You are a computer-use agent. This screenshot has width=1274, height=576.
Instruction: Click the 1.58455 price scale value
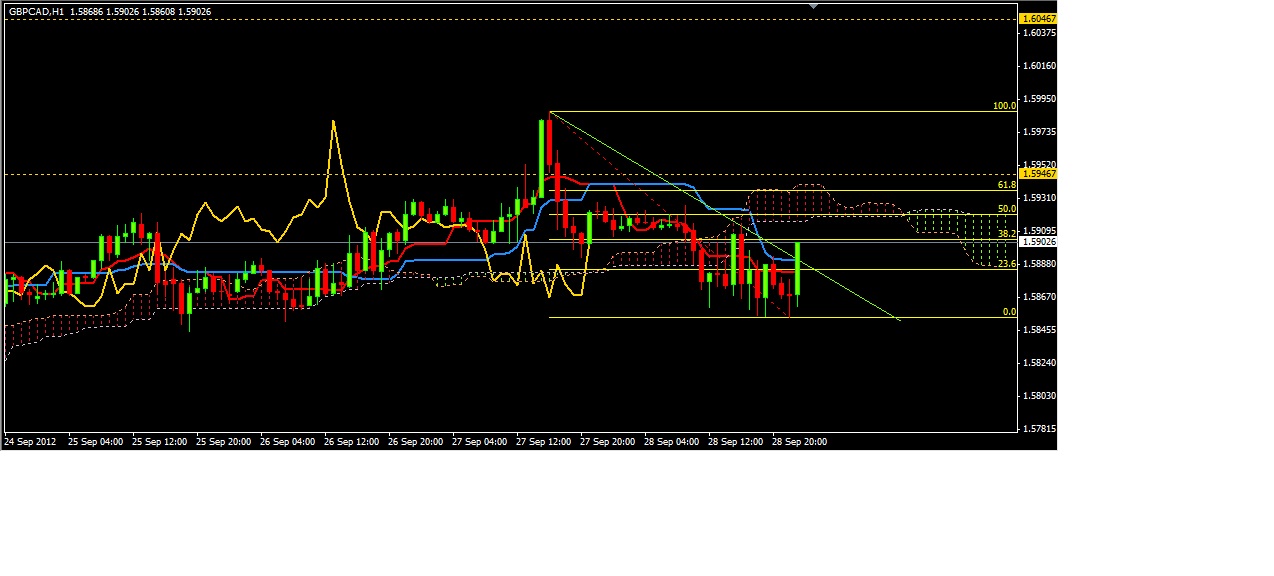click(x=1041, y=330)
